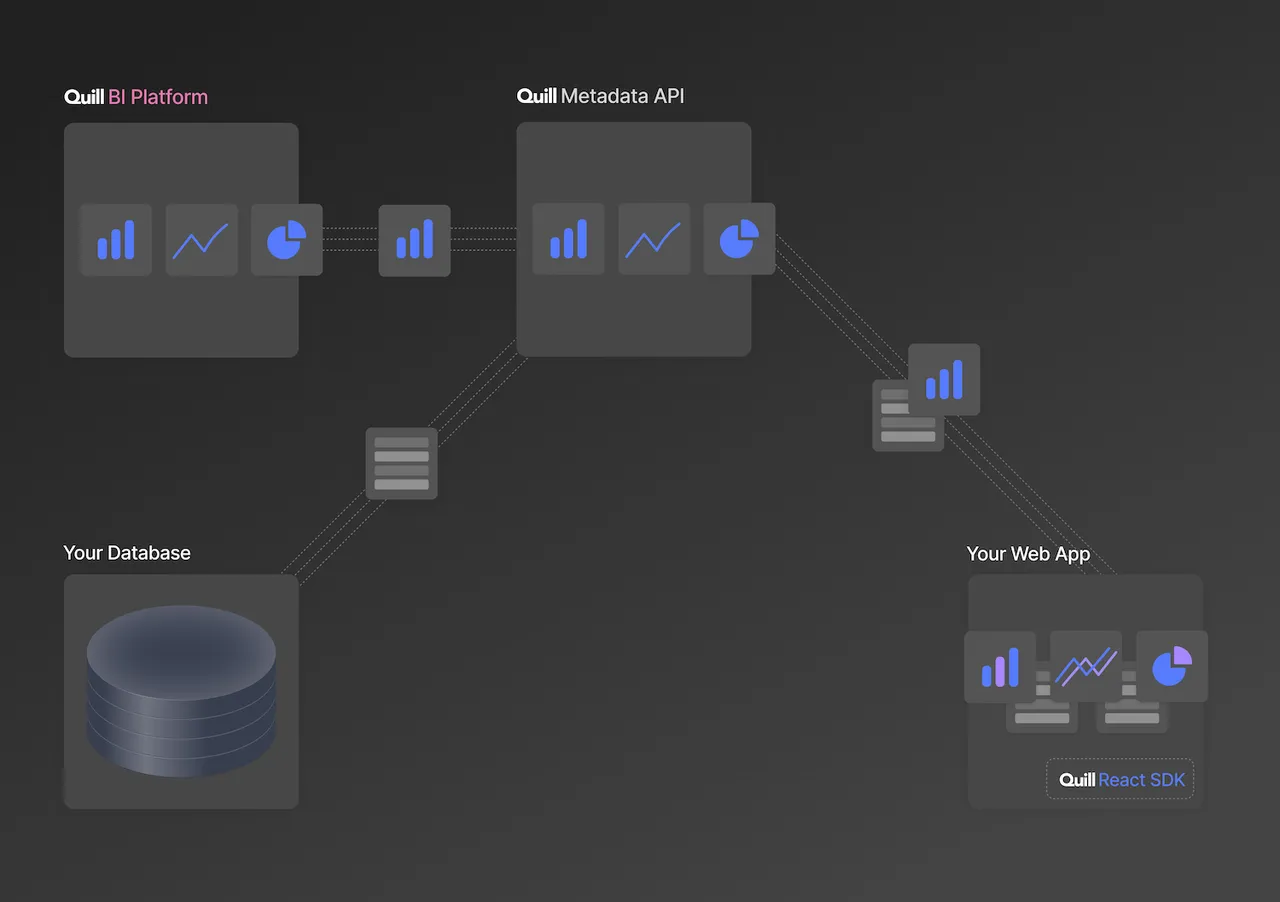Viewport: 1280px width, 902px height.
Task: Click the line chart icon in Quill BI Platform
Action: point(201,240)
